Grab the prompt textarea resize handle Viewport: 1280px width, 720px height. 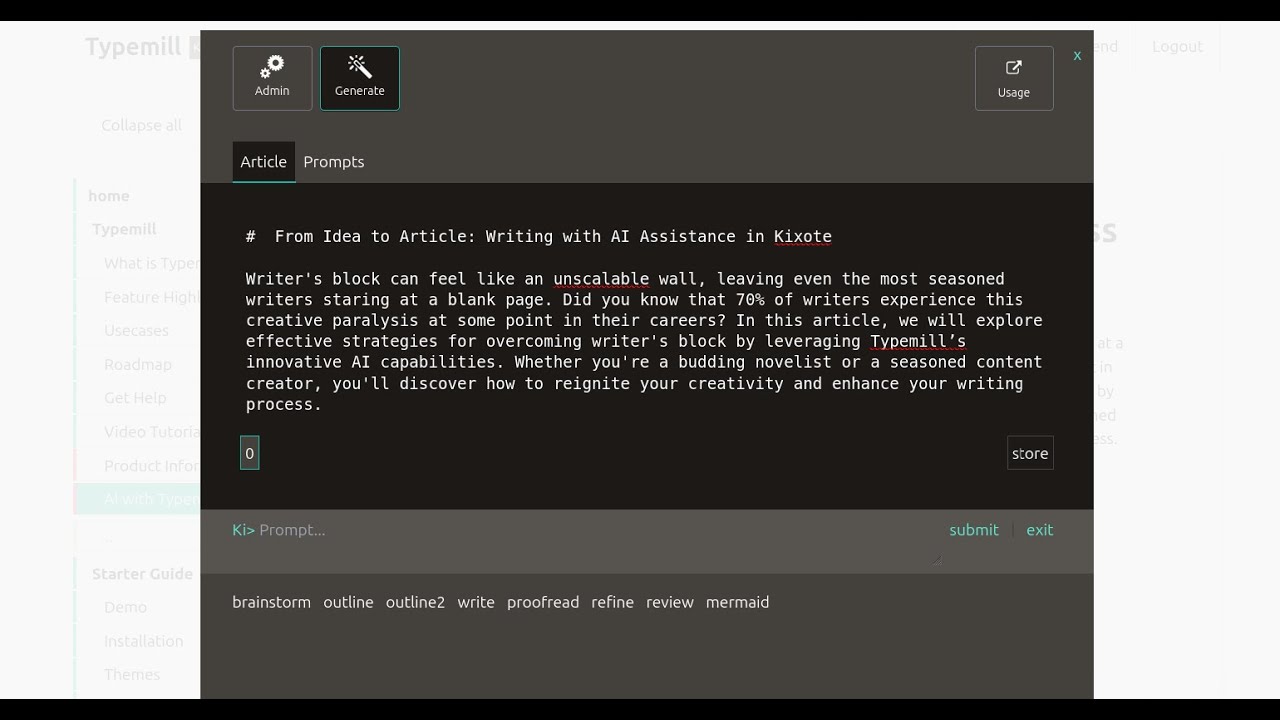[936, 560]
